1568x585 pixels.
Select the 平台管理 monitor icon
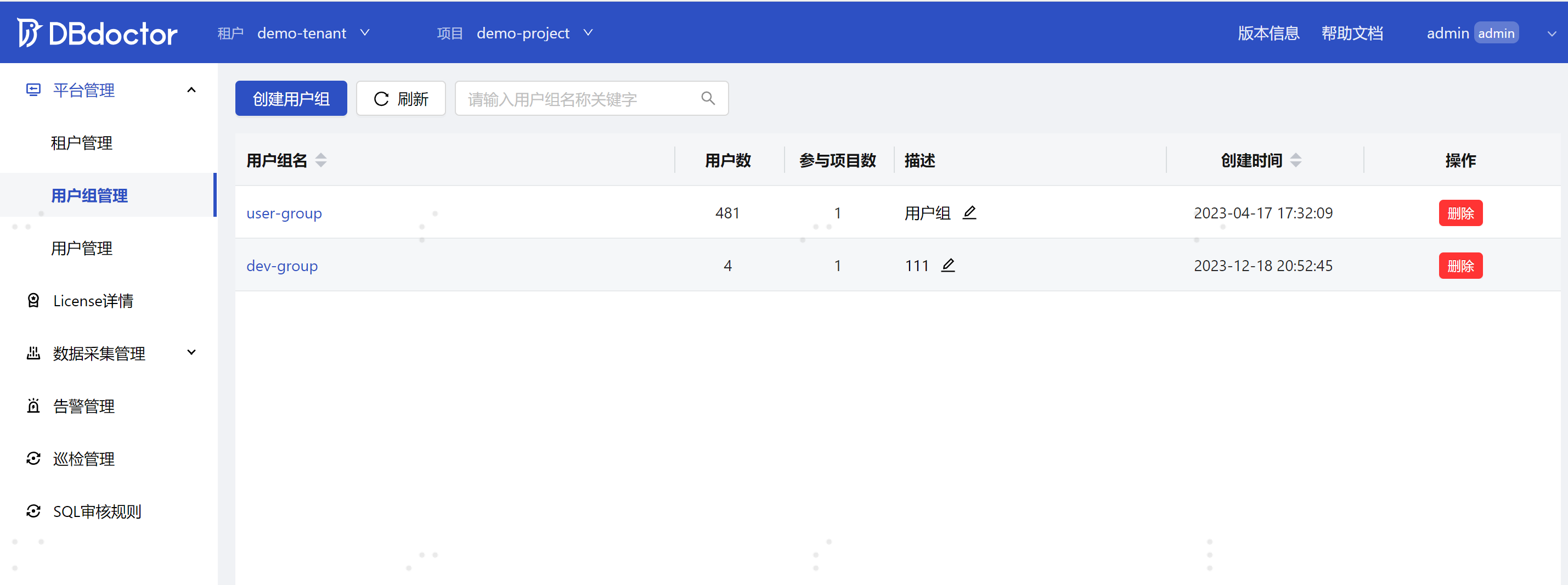coord(33,89)
